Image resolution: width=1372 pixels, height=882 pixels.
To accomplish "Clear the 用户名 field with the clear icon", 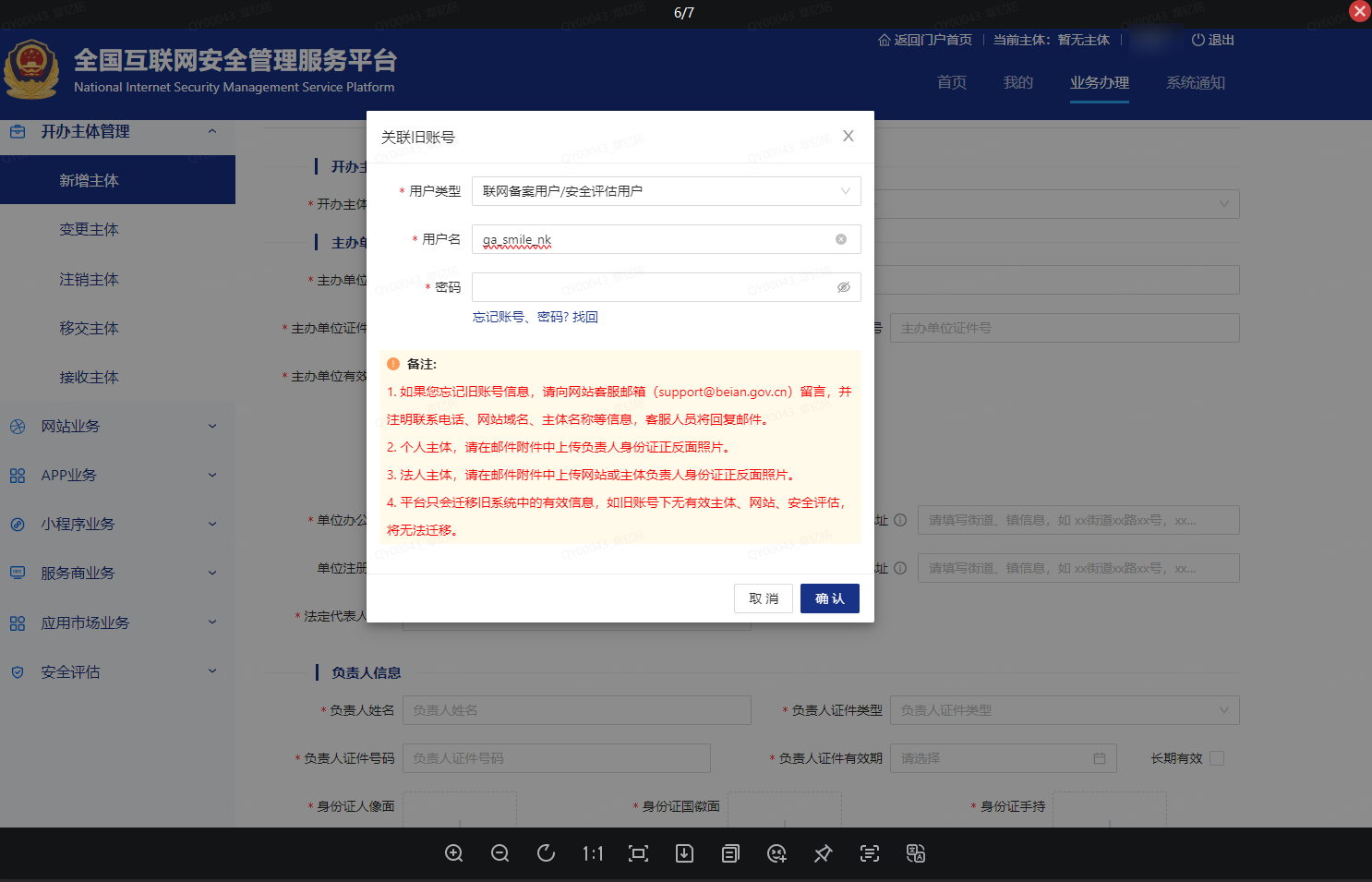I will [841, 239].
